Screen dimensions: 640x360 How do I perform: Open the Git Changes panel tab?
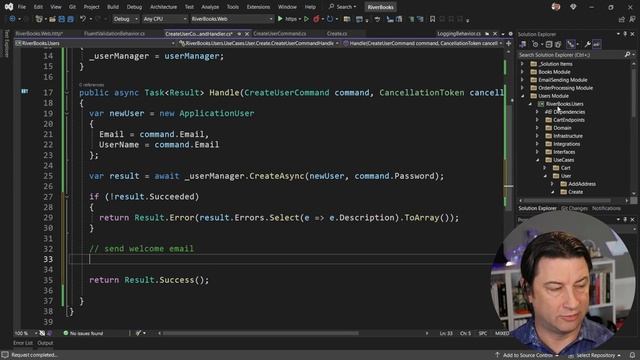(574, 209)
